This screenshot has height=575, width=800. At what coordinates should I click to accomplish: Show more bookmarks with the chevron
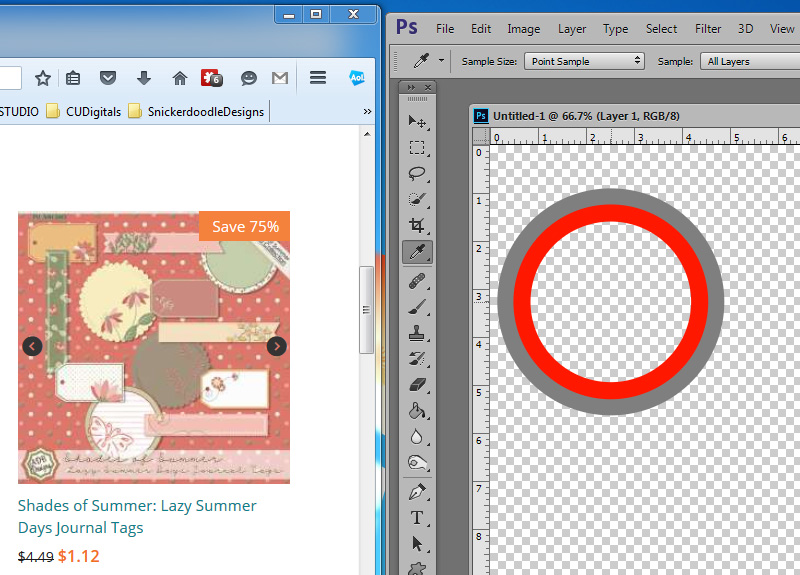point(367,111)
